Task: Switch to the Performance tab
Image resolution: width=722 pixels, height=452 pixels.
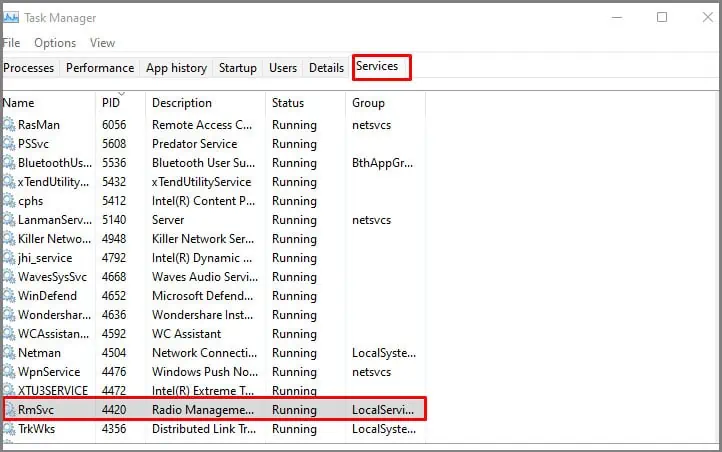Action: tap(100, 68)
